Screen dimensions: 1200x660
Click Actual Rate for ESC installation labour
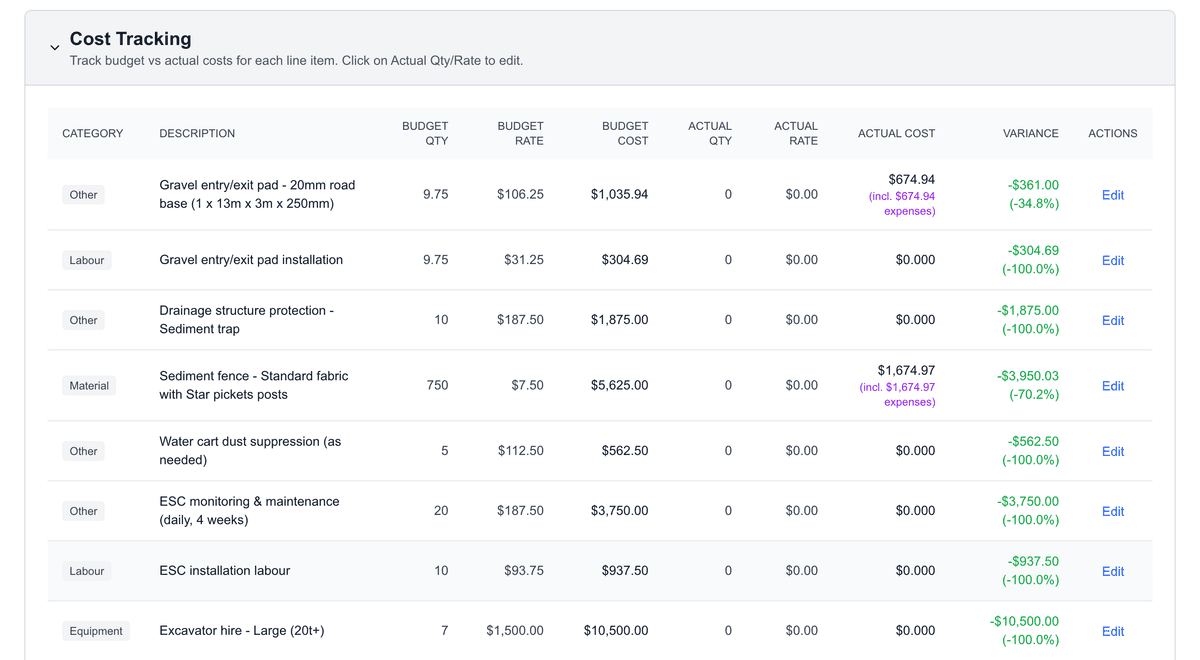pyautogui.click(x=801, y=571)
